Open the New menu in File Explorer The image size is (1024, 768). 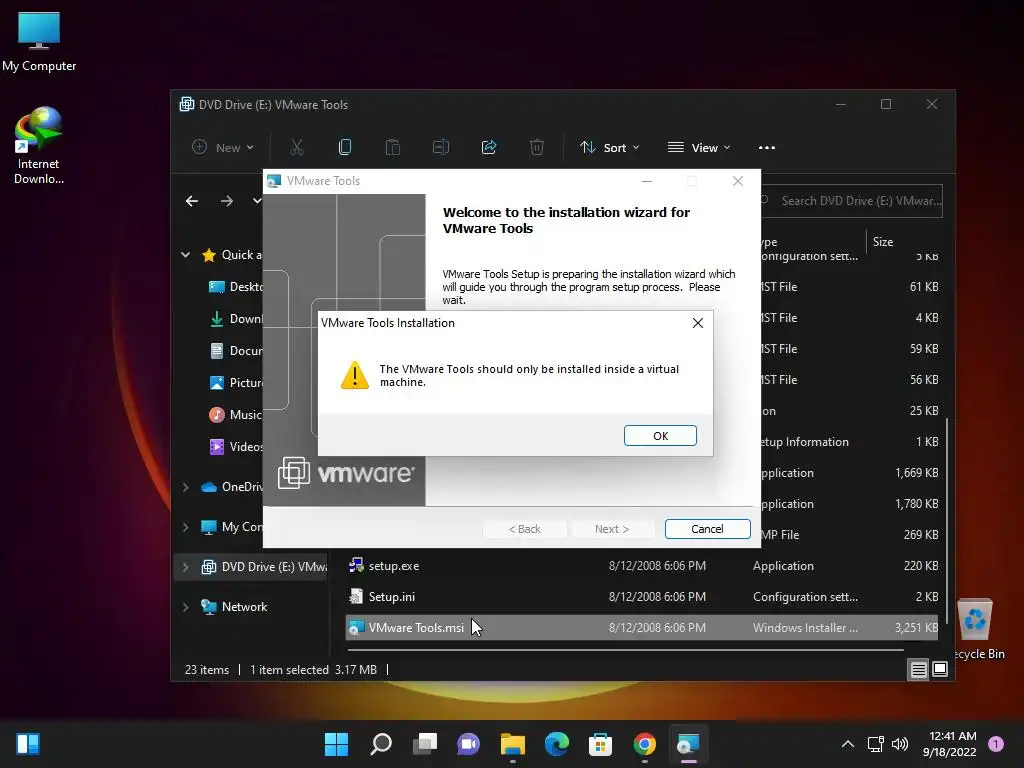223,148
